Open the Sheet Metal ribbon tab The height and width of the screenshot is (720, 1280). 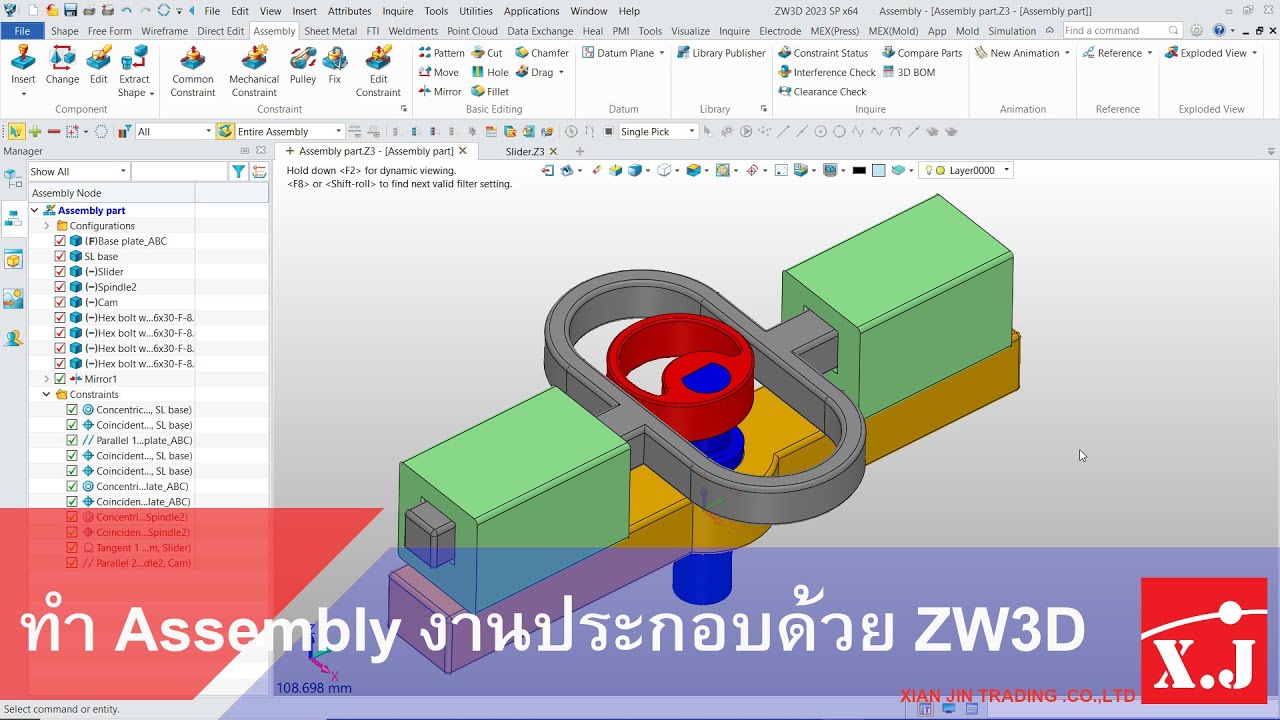(330, 31)
